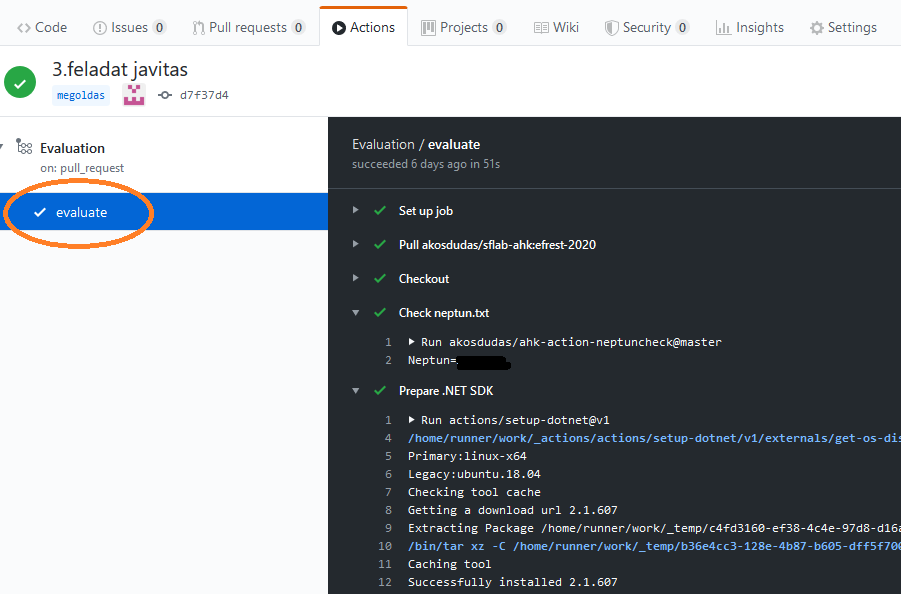Click the workflow gears icon beside Evaluation
Image resolution: width=901 pixels, height=594 pixels.
coord(25,147)
